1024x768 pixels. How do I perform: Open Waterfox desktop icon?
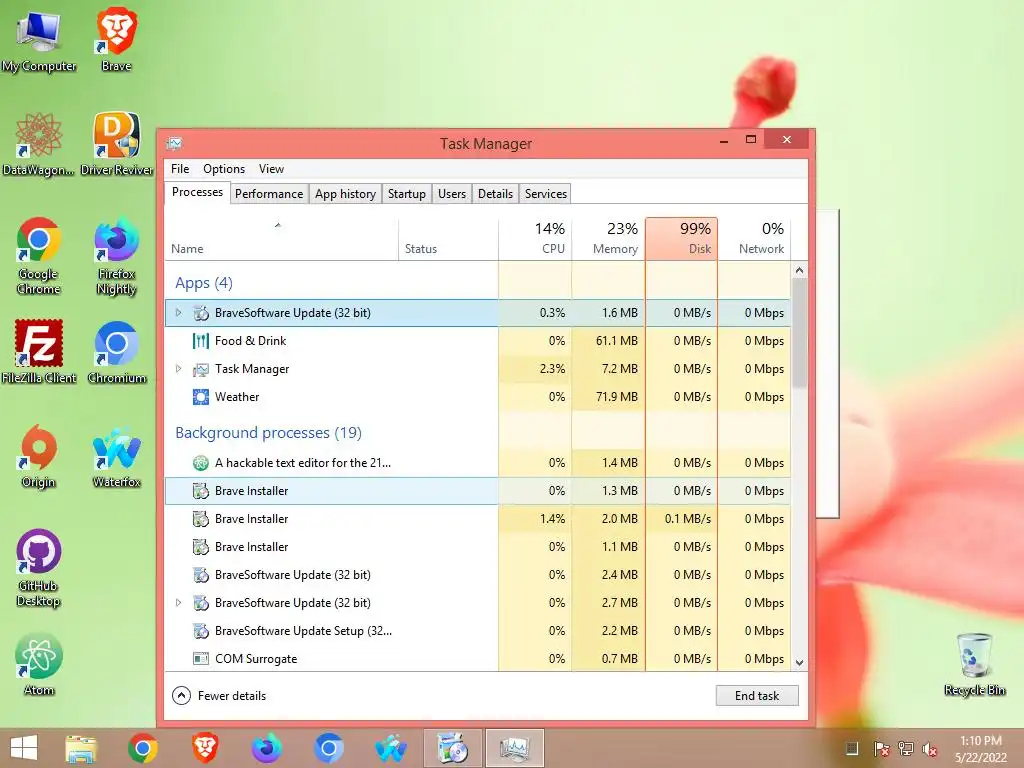coord(116,456)
